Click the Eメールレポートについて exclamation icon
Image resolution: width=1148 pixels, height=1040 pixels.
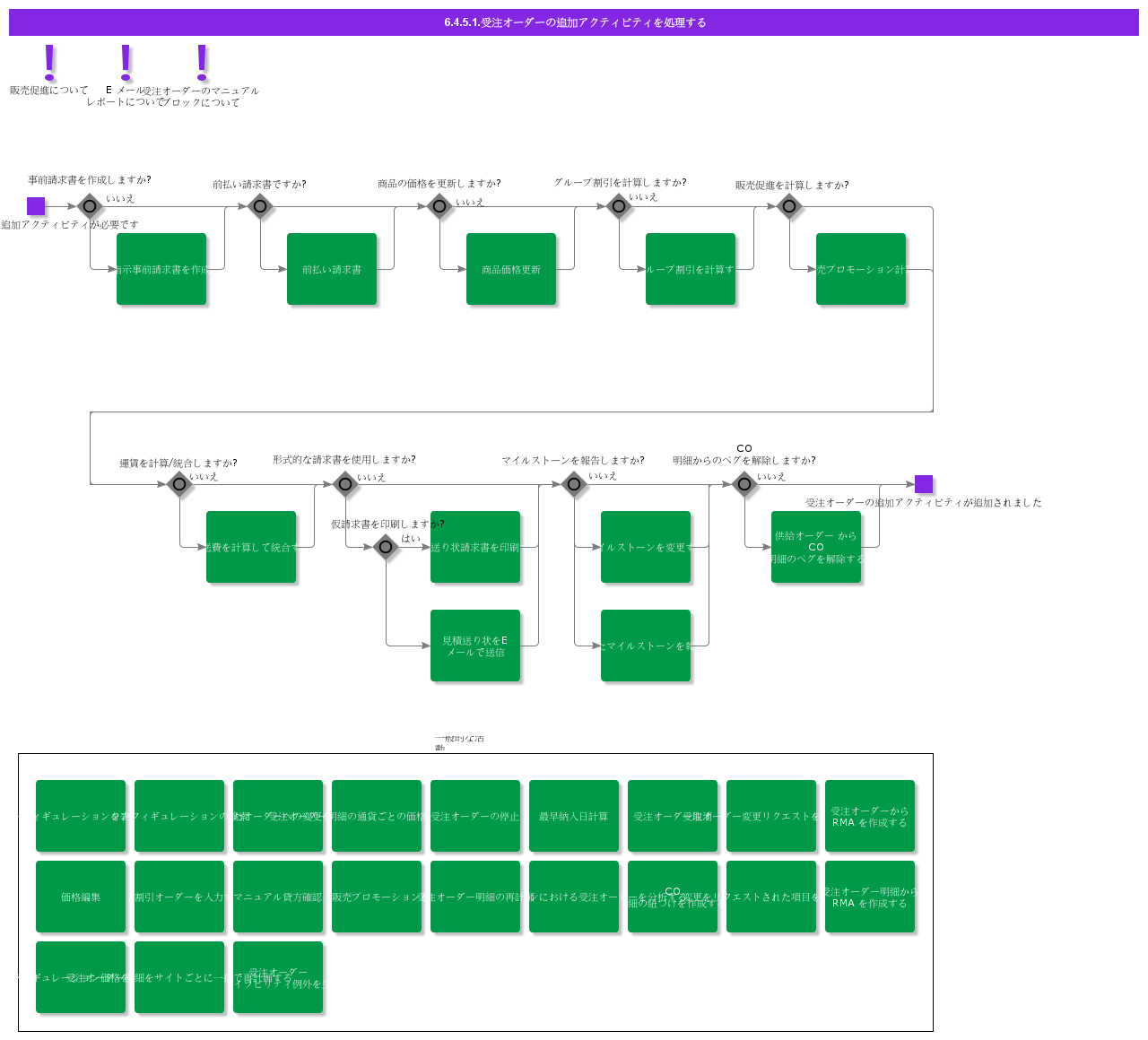[x=126, y=63]
